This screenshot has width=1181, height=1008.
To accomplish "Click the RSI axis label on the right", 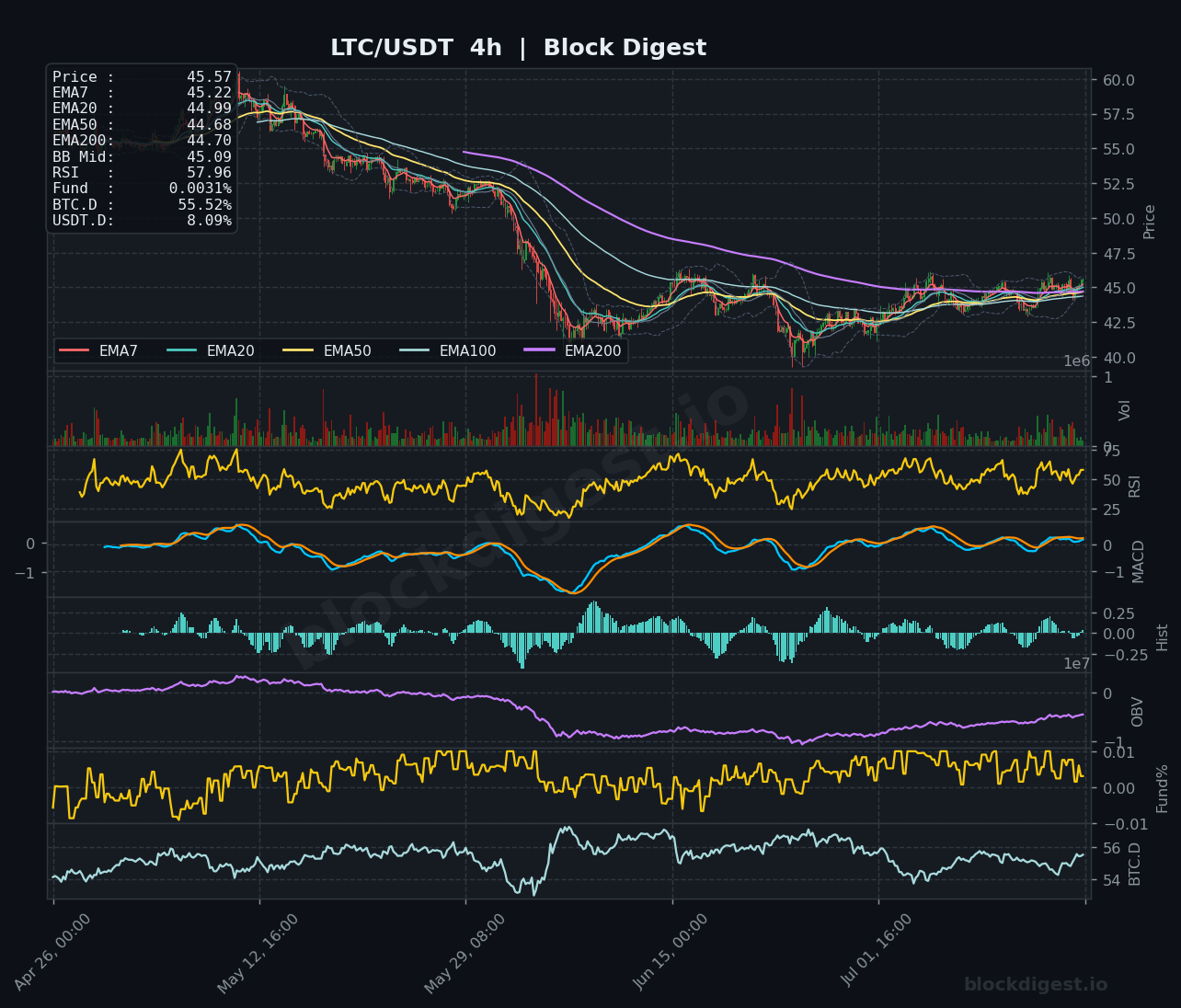I will pos(1134,486).
